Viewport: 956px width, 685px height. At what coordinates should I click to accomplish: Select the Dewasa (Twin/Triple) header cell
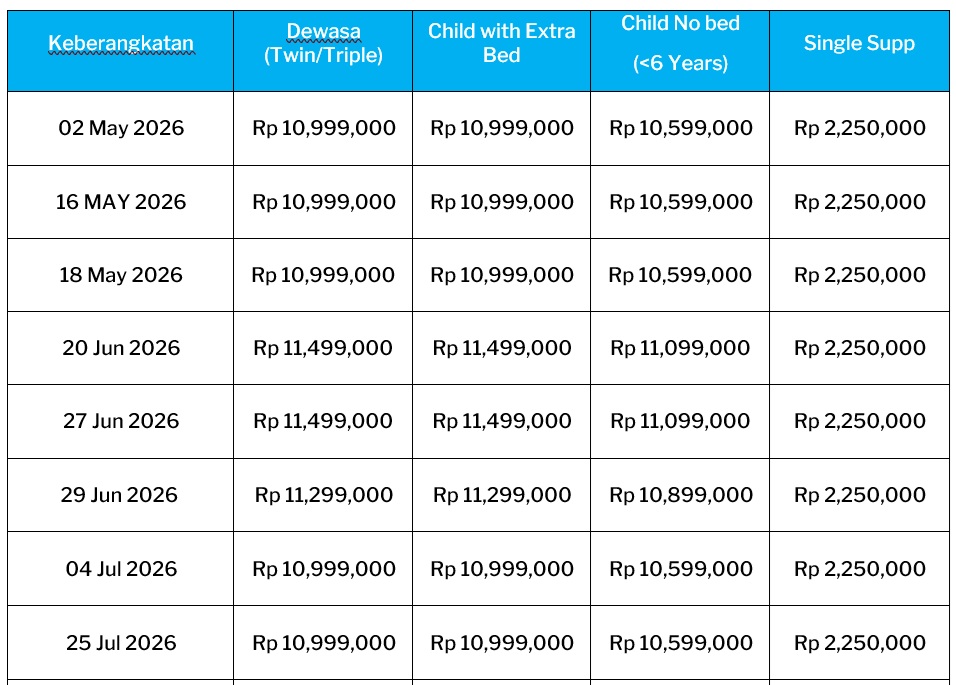tap(323, 43)
